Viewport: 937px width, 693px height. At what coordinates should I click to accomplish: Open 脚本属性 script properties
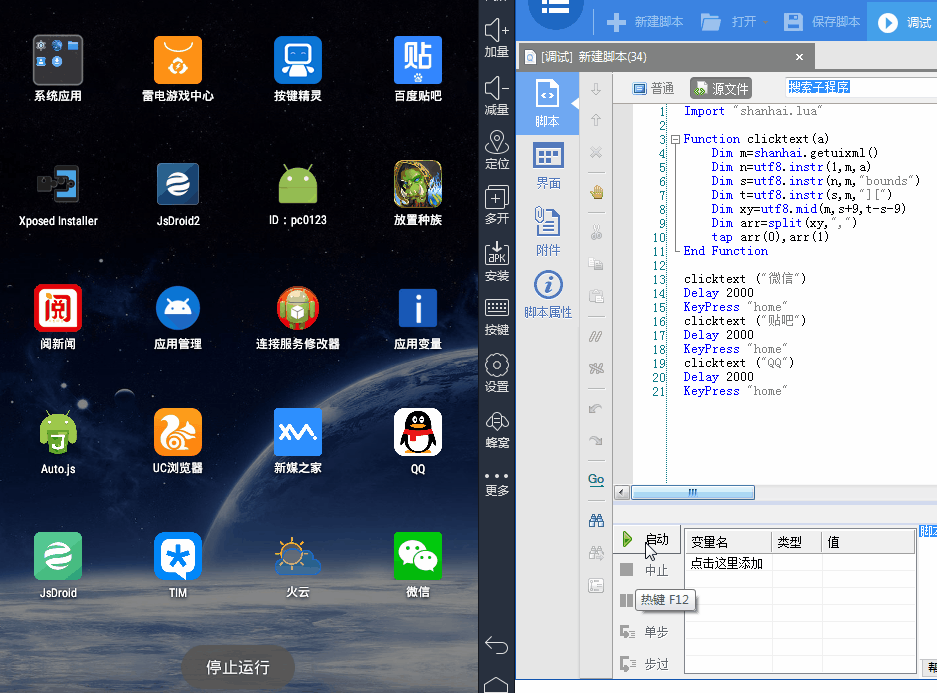click(x=548, y=295)
